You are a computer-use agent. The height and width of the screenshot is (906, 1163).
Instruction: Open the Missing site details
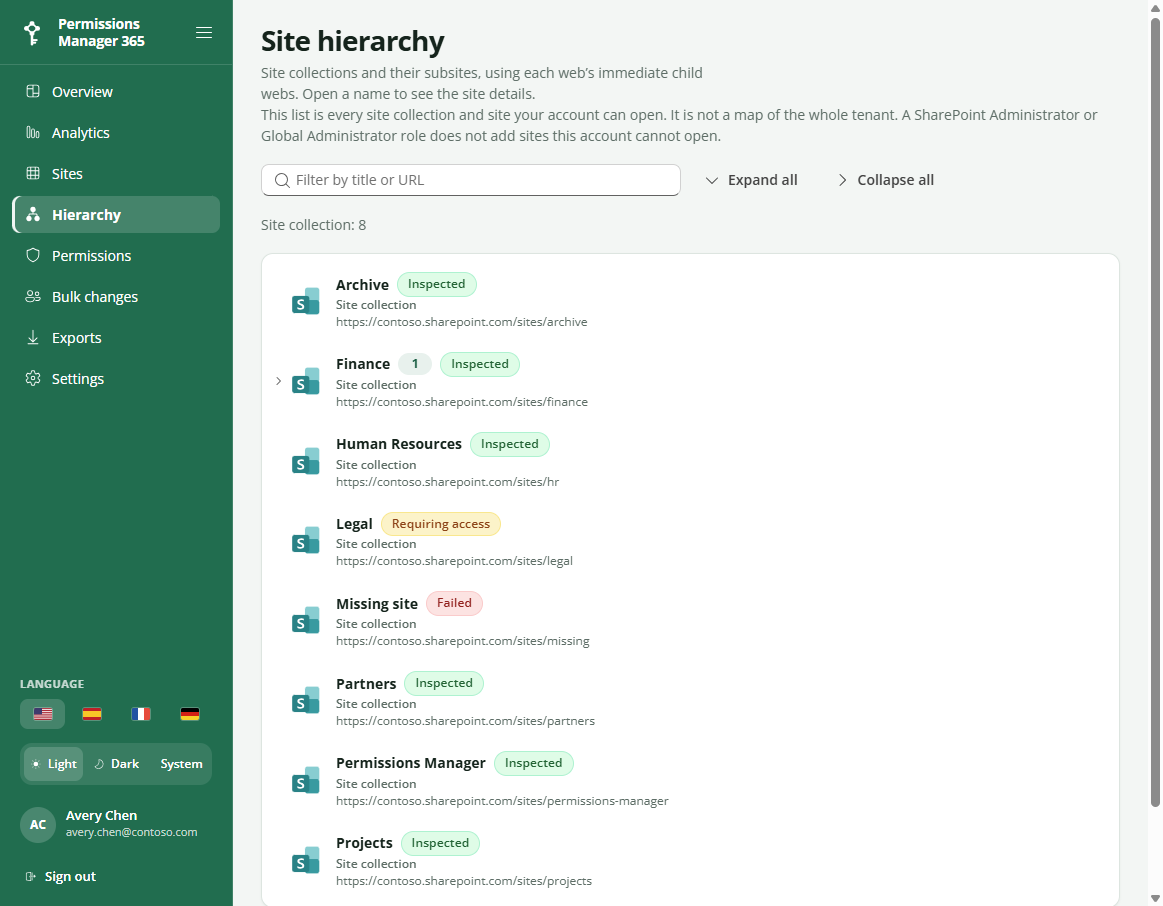[377, 604]
